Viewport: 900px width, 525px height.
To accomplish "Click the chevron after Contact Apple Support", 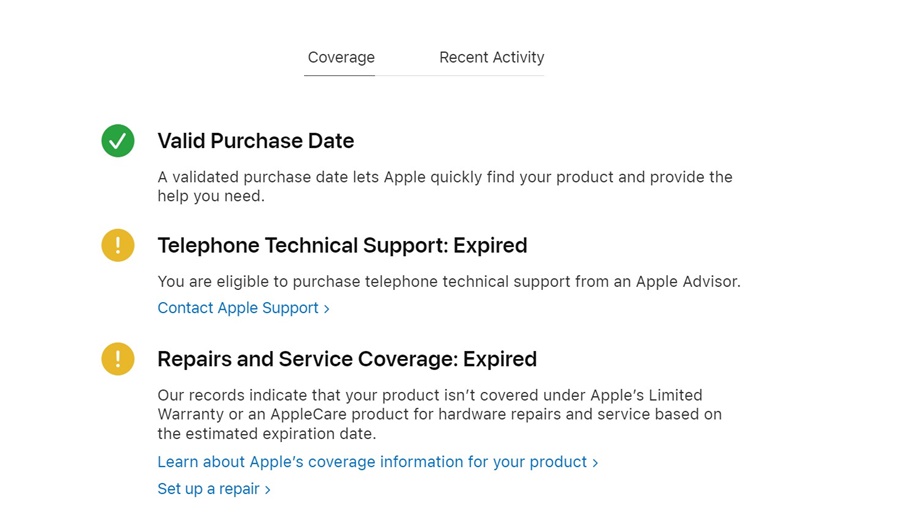I will pyautogui.click(x=327, y=309).
